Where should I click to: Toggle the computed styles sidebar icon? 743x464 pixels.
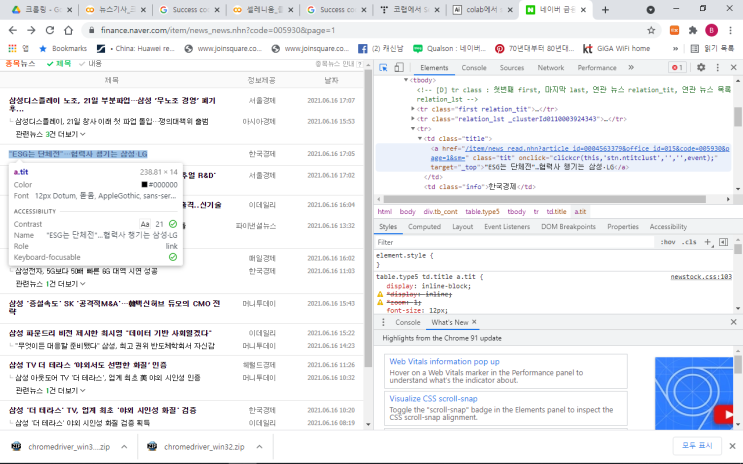(723, 242)
